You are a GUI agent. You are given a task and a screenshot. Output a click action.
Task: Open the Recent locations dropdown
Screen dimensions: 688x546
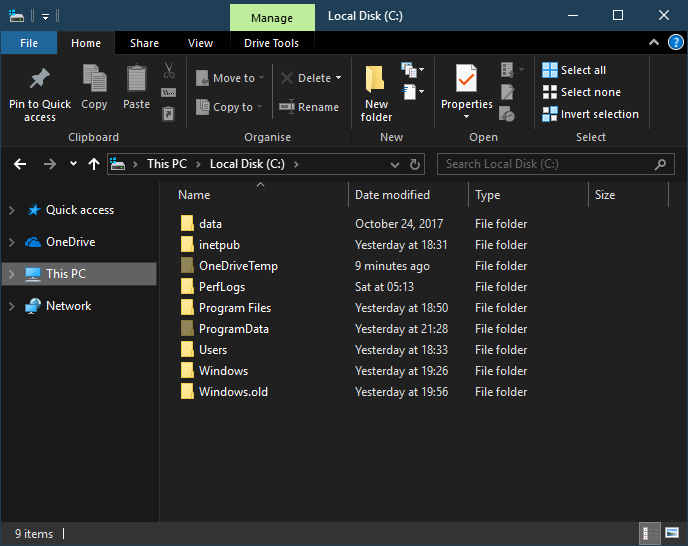tap(73, 164)
